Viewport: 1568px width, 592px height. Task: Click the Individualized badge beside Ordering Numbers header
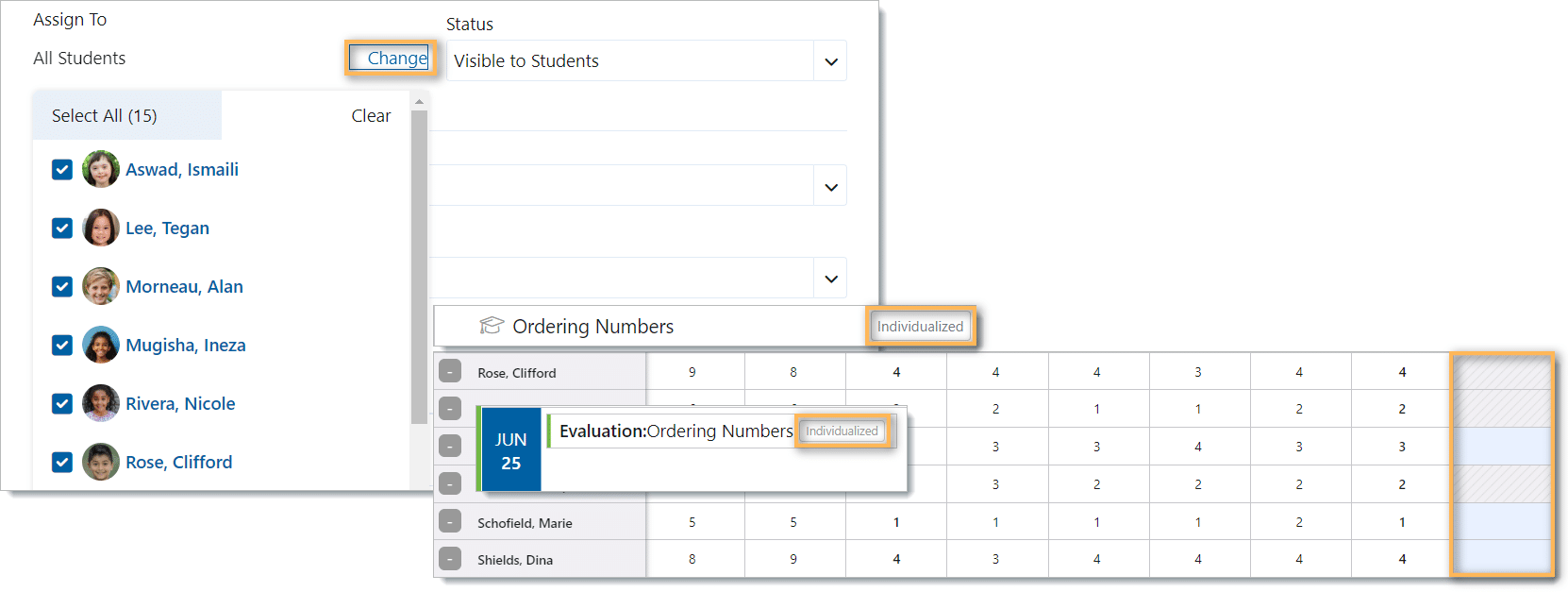click(x=920, y=327)
